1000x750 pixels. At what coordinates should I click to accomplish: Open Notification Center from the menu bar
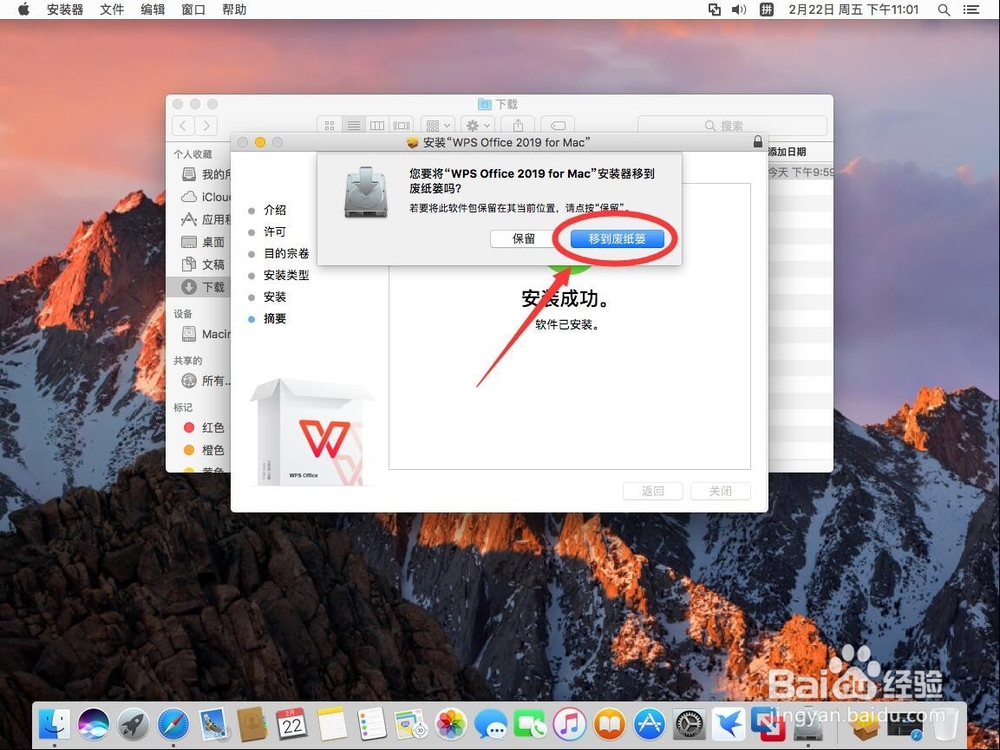click(x=971, y=9)
